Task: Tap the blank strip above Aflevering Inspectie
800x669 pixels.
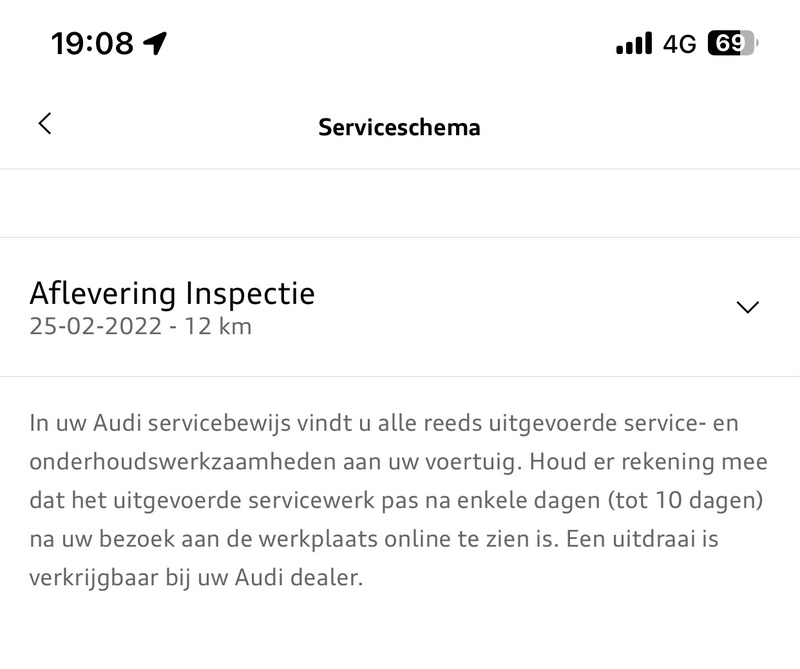Action: click(x=400, y=204)
